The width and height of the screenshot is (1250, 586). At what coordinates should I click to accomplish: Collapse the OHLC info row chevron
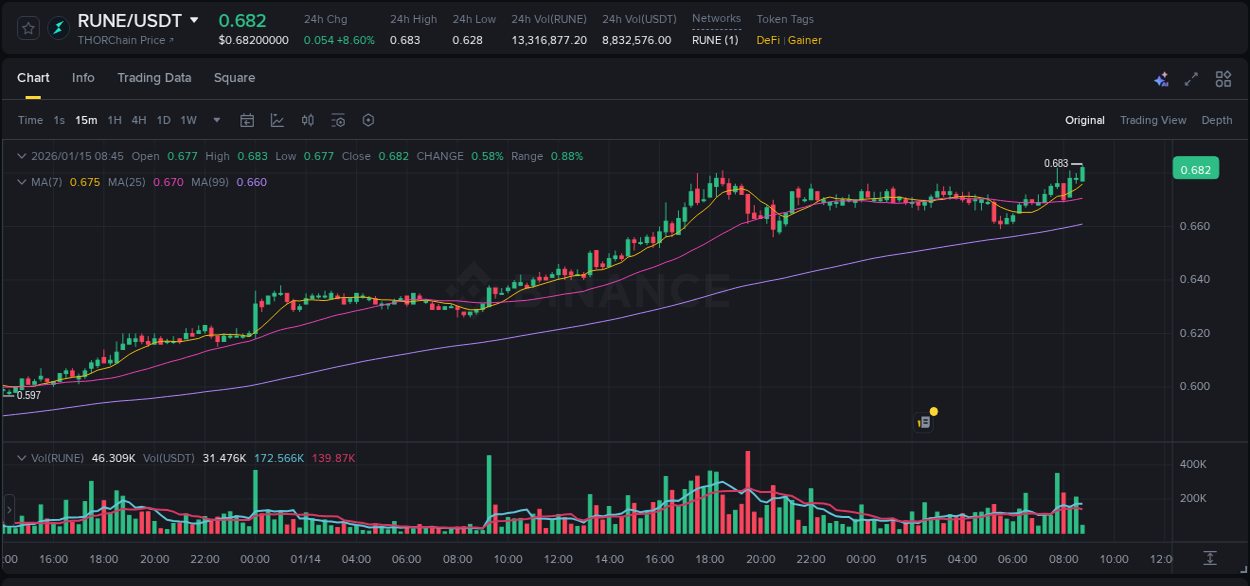coord(22,156)
